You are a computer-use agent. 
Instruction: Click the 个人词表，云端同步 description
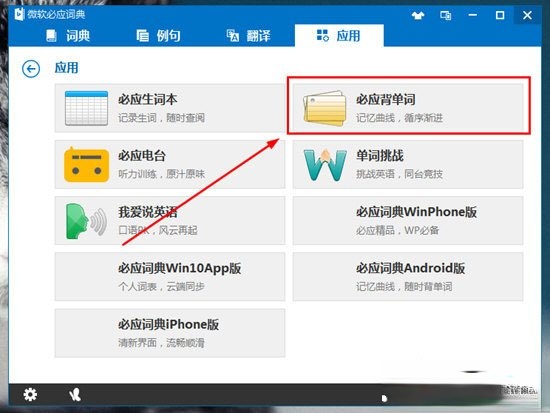click(x=161, y=287)
